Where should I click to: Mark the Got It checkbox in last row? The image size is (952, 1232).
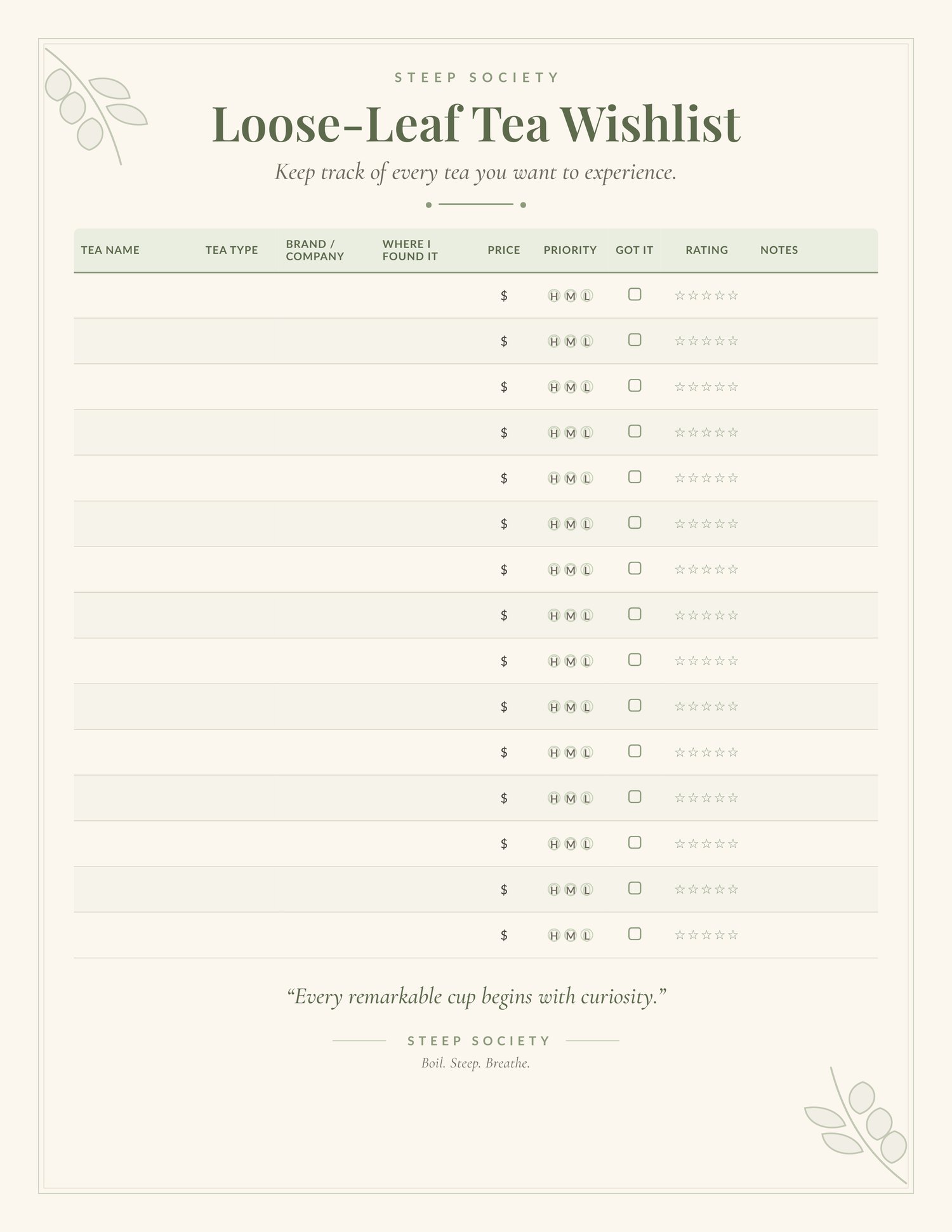[635, 934]
